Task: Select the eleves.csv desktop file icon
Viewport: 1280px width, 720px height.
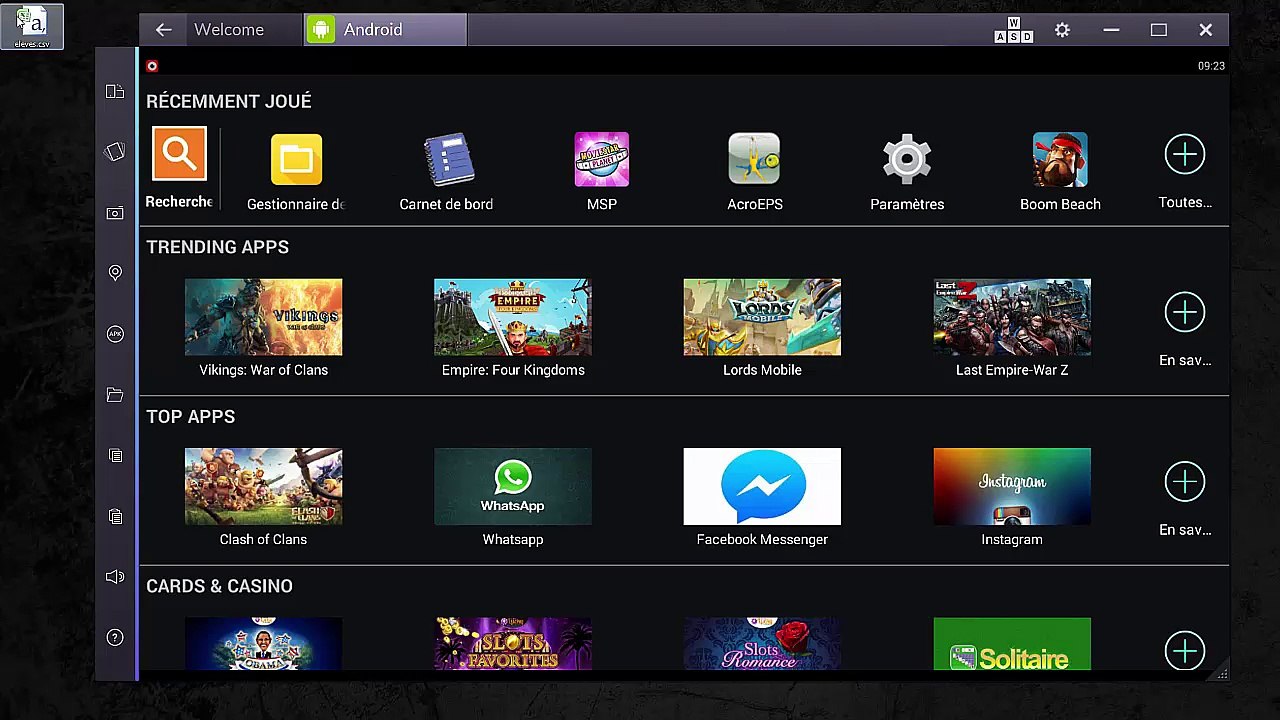Action: [x=32, y=27]
